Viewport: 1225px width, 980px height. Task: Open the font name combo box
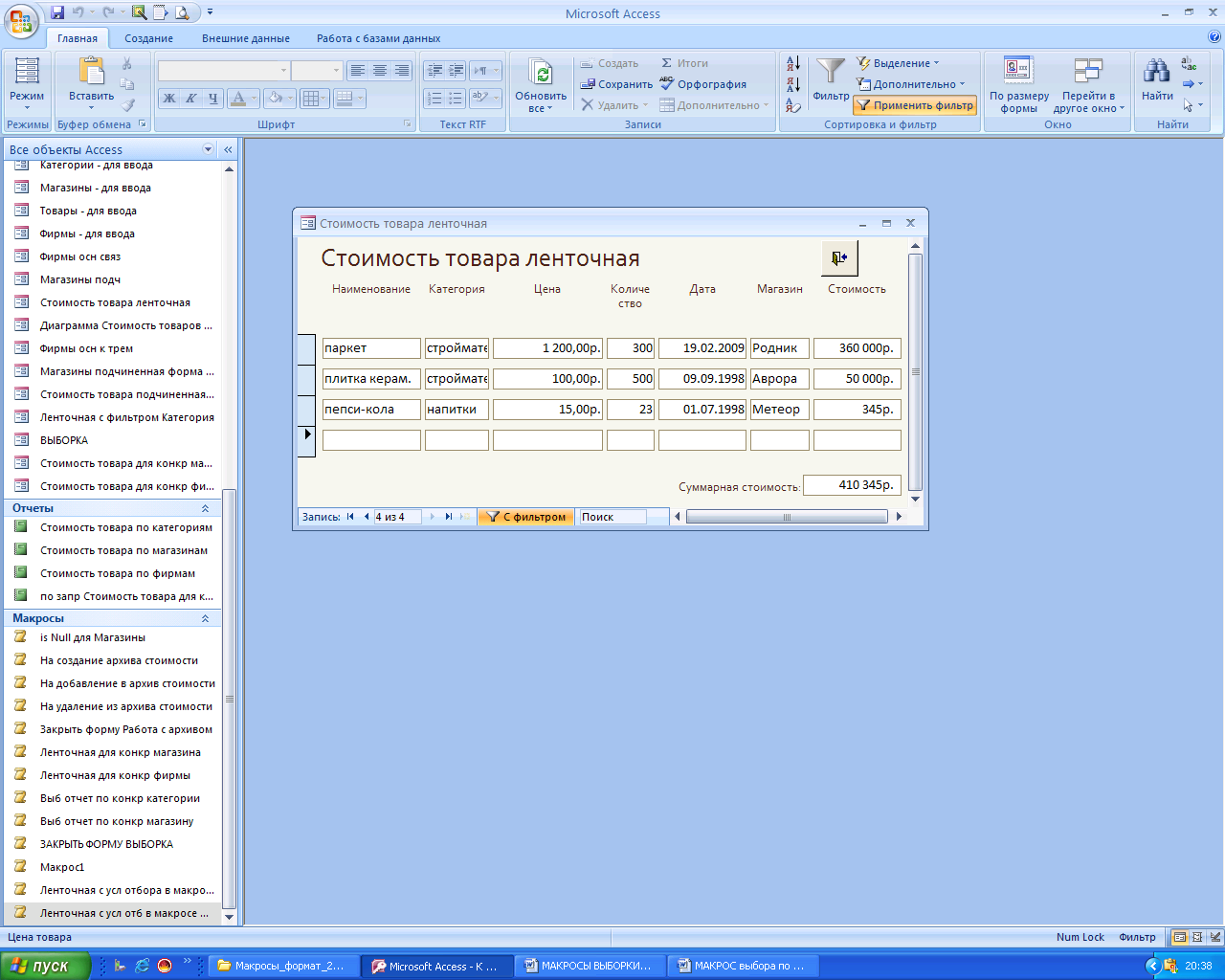(x=224, y=71)
